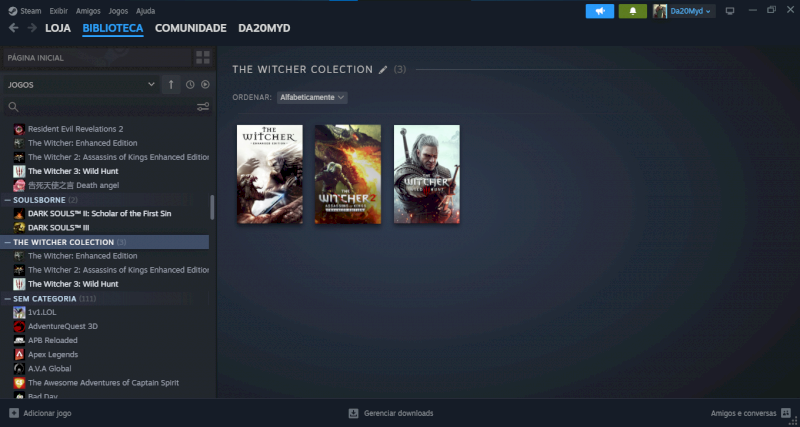Image resolution: width=800 pixels, height=427 pixels.
Task: Toggle the collapse-all arrow button next to Jogos
Action: [171, 85]
